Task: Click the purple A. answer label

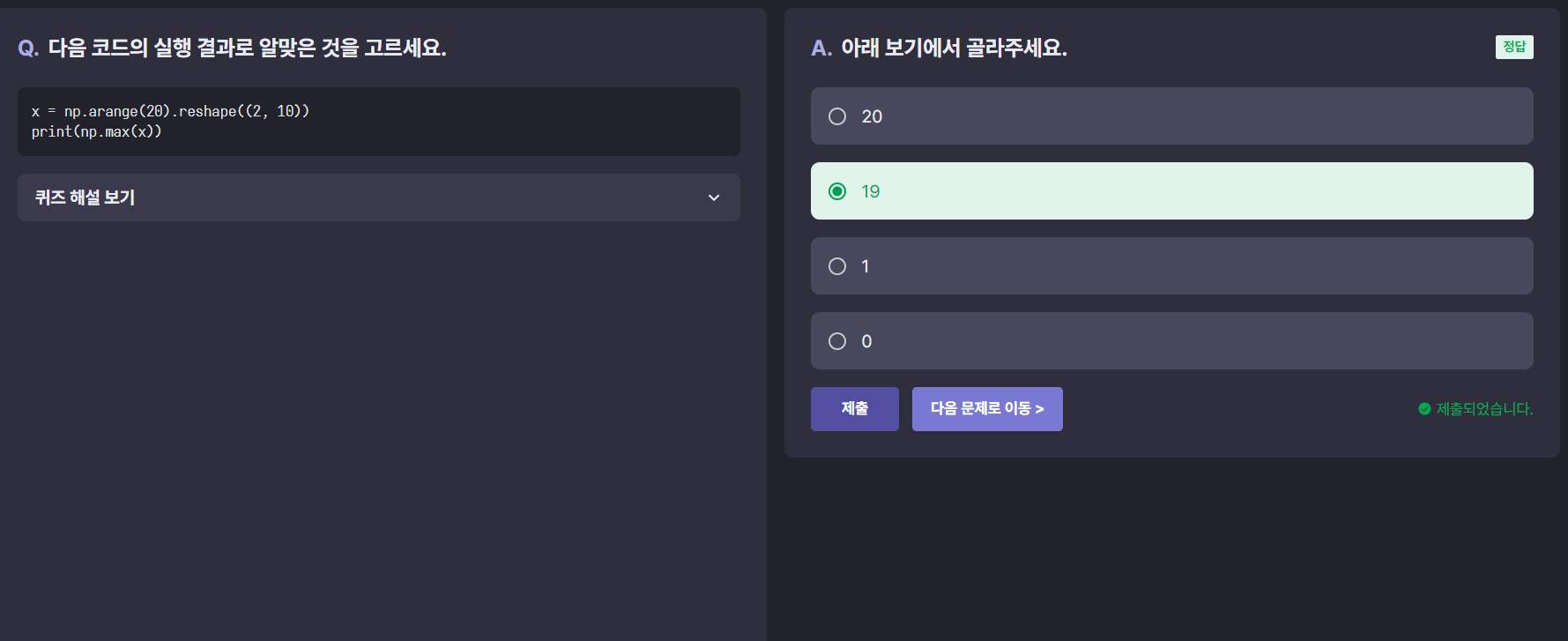Action: click(x=821, y=48)
